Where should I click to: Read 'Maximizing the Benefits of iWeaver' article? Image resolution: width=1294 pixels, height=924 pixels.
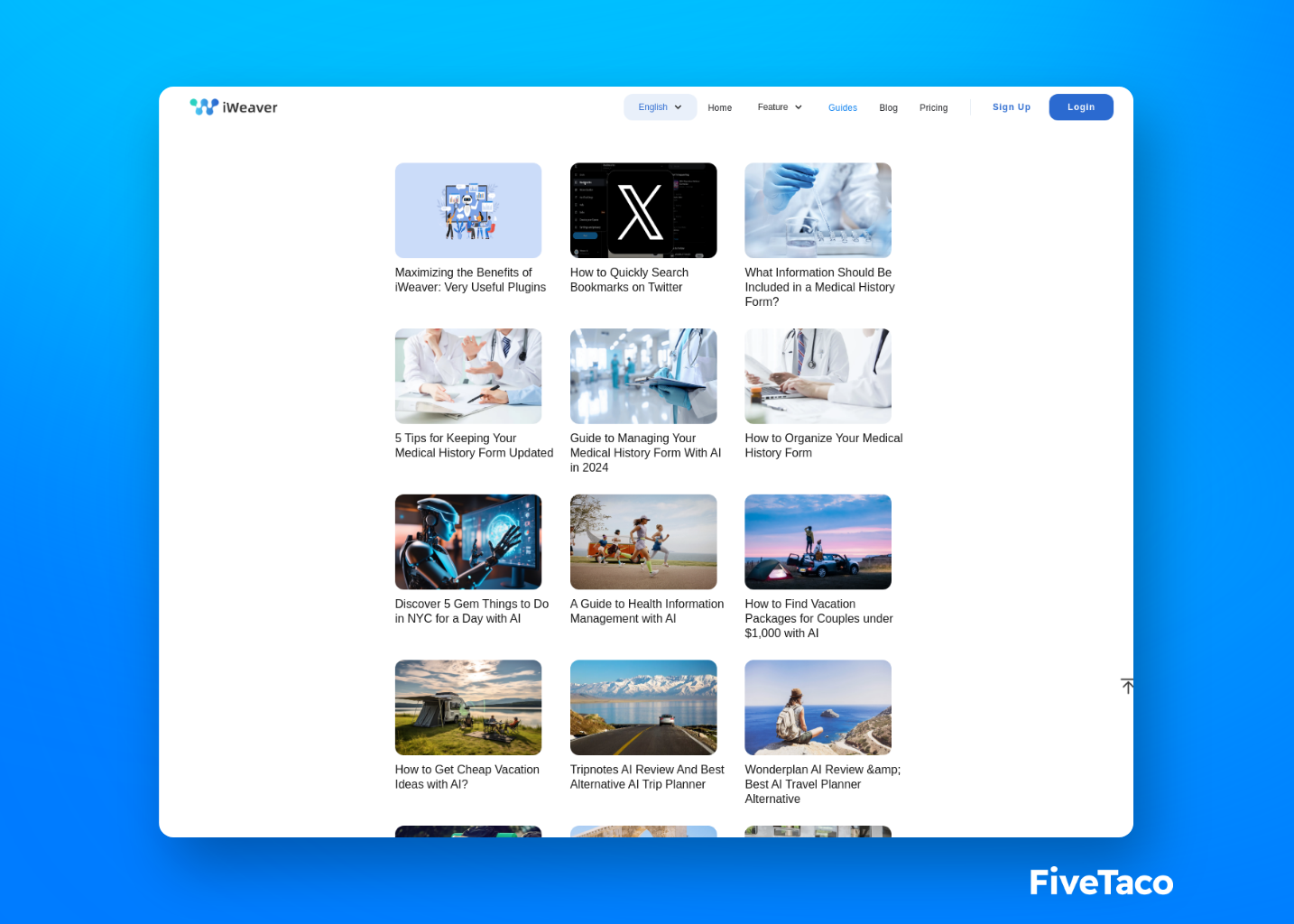click(470, 280)
